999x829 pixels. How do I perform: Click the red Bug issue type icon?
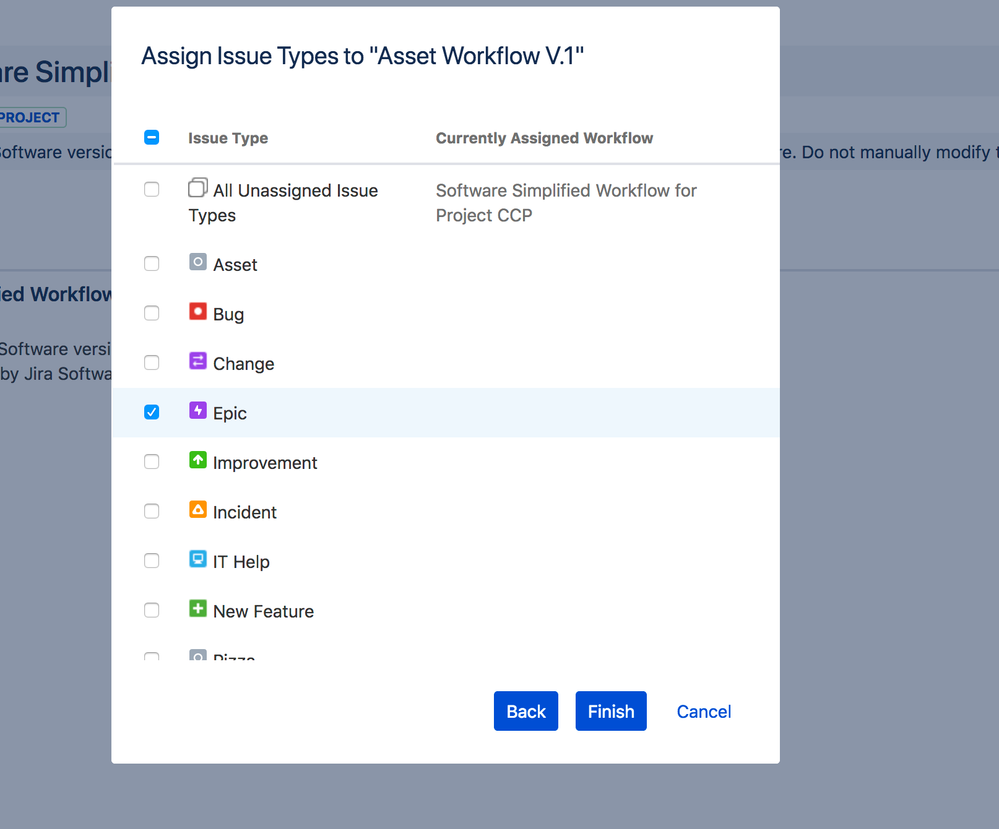[197, 313]
